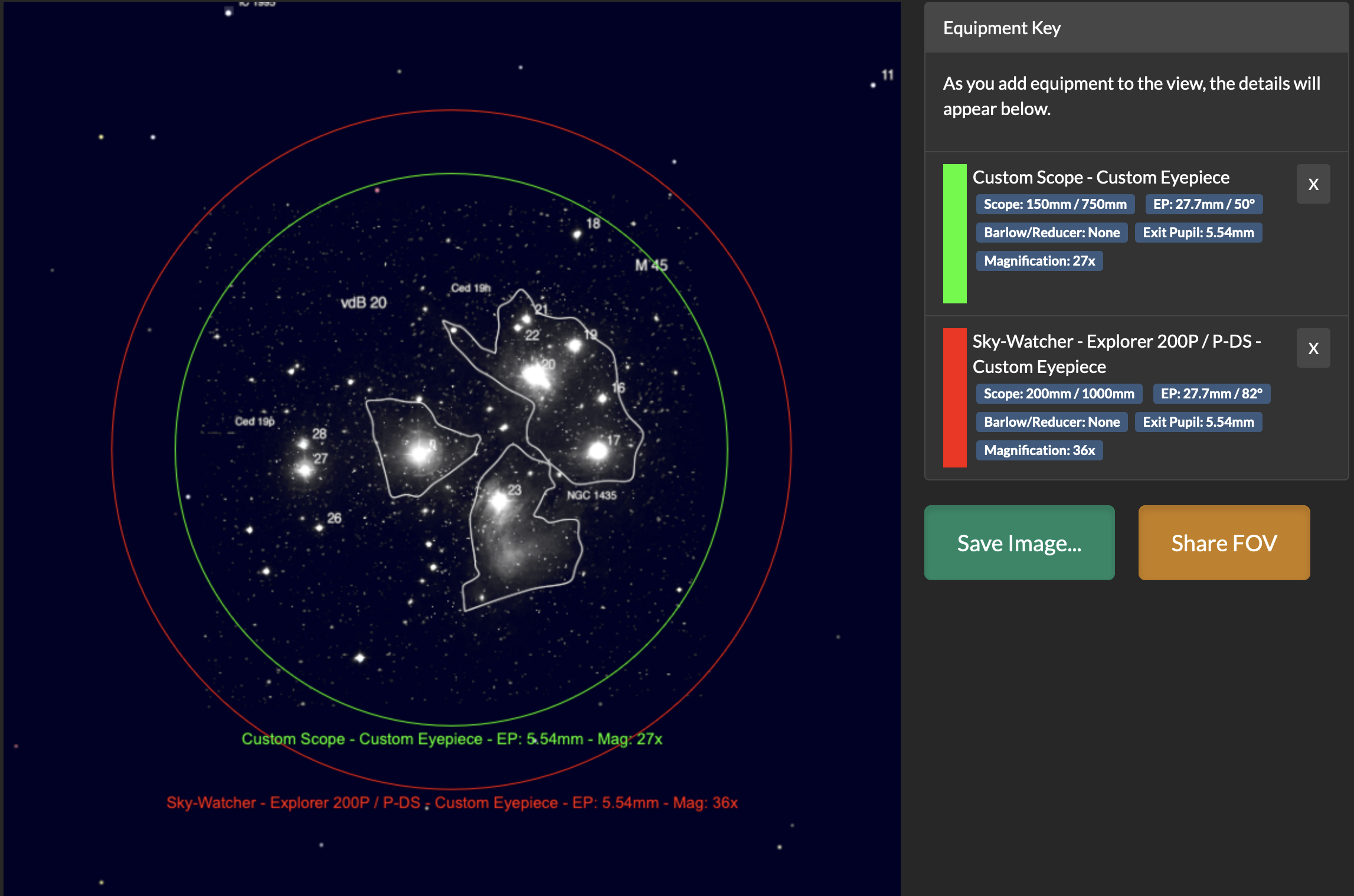Click the EP: 27.7mm / 50° badge
The width and height of the screenshot is (1354, 896).
pyautogui.click(x=1203, y=204)
